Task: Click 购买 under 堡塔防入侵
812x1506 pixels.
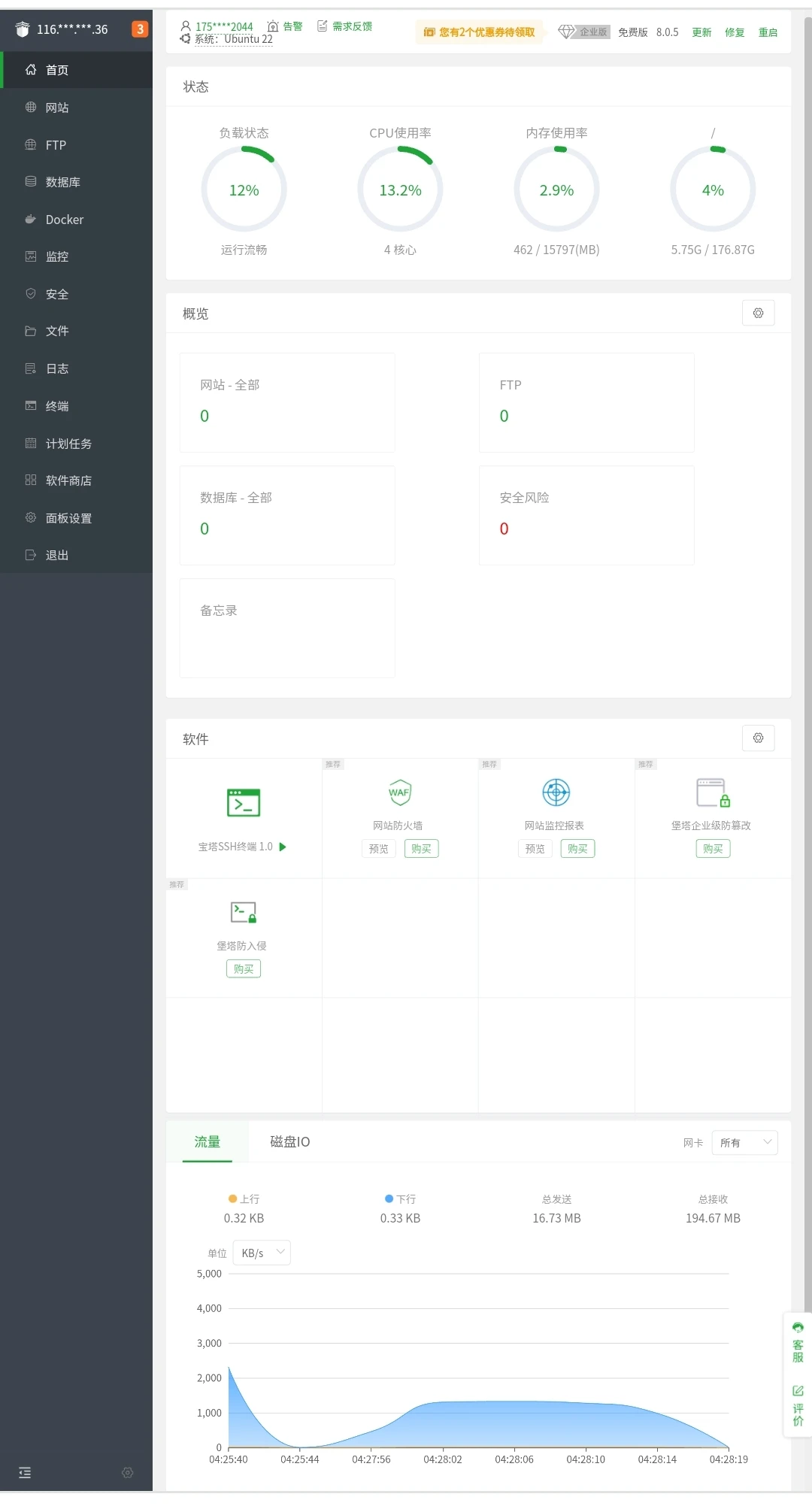Action: coord(244,969)
